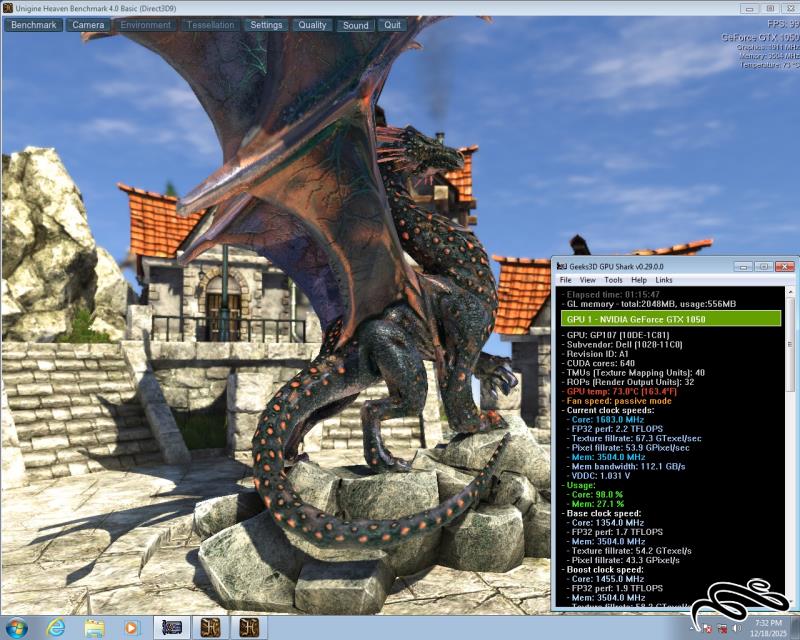Open Heaven Settings panel
800x640 pixels.
coord(266,25)
